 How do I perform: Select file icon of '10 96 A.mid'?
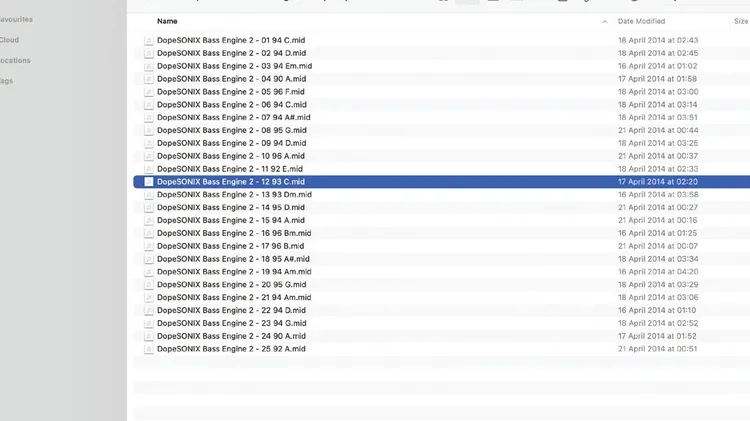coord(149,156)
